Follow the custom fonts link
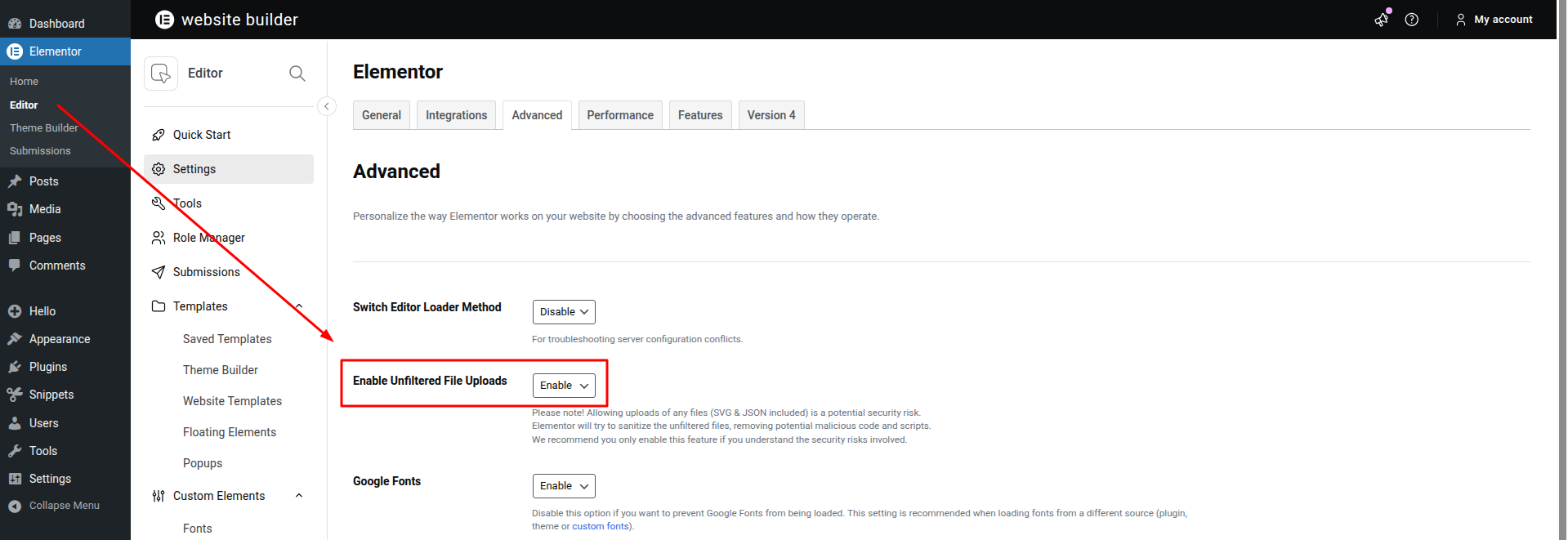This screenshot has width=1568, height=540. (601, 526)
